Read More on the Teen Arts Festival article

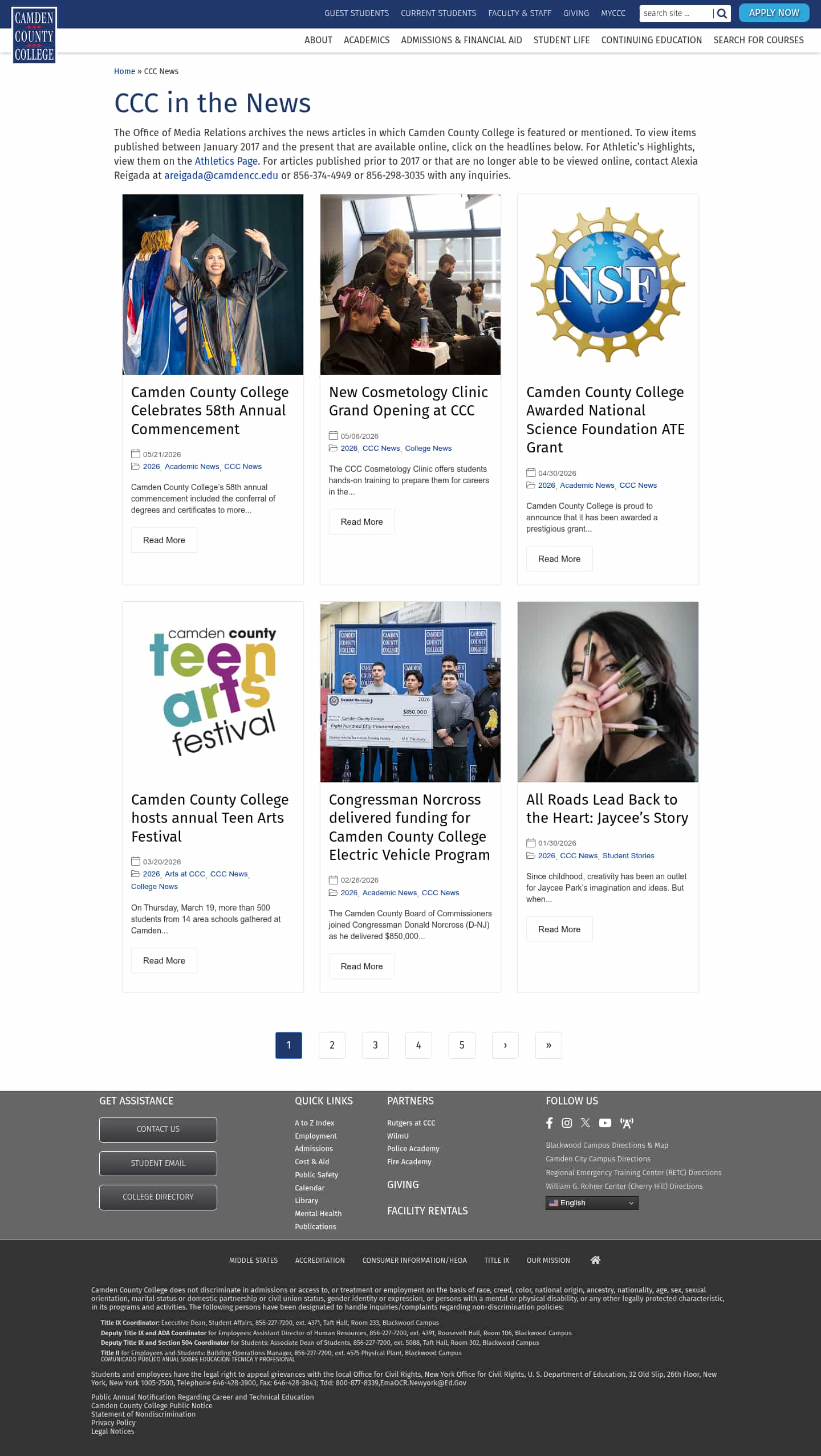164,960
